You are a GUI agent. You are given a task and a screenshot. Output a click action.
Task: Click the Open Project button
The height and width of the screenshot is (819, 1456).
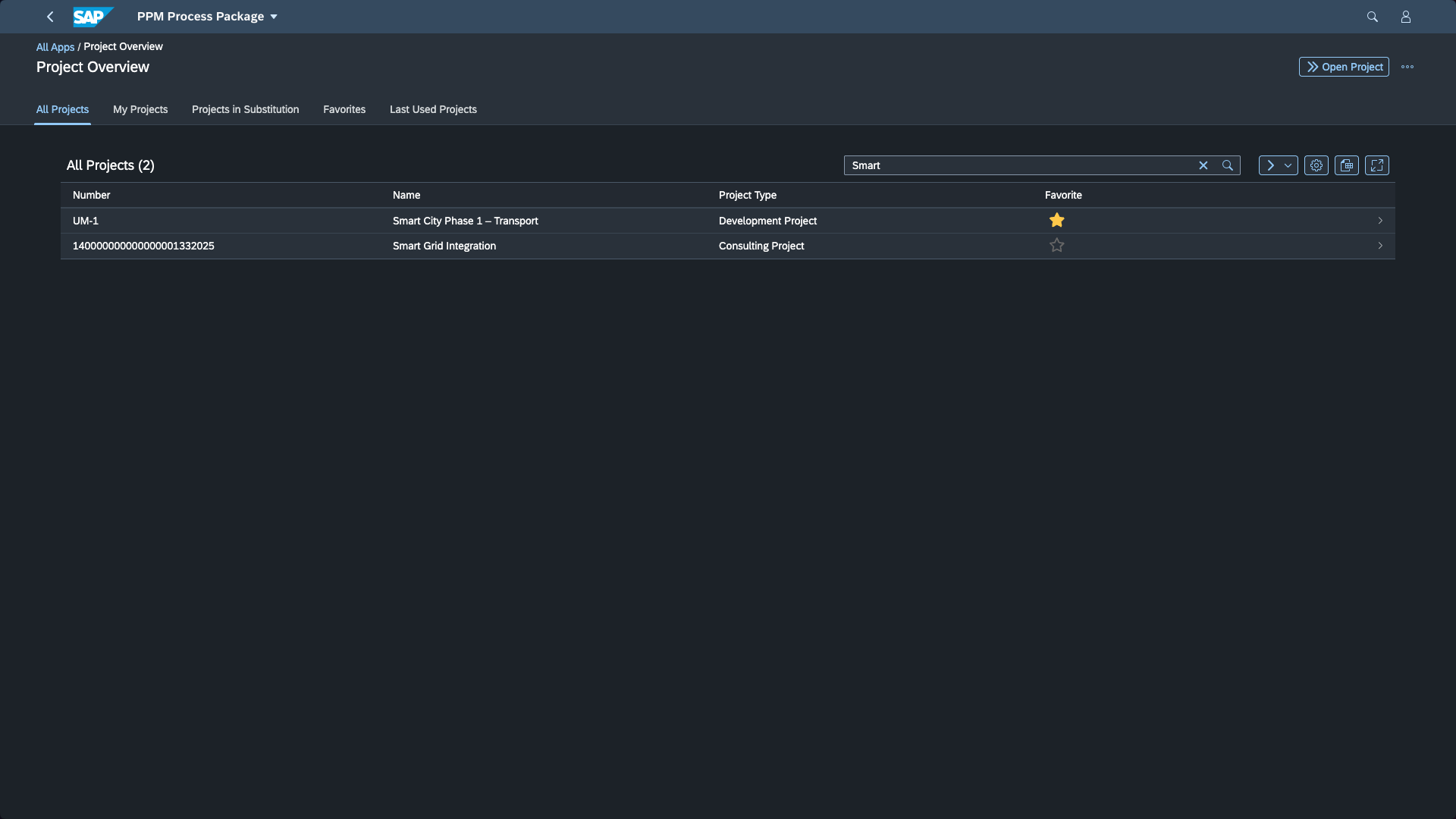pos(1343,67)
